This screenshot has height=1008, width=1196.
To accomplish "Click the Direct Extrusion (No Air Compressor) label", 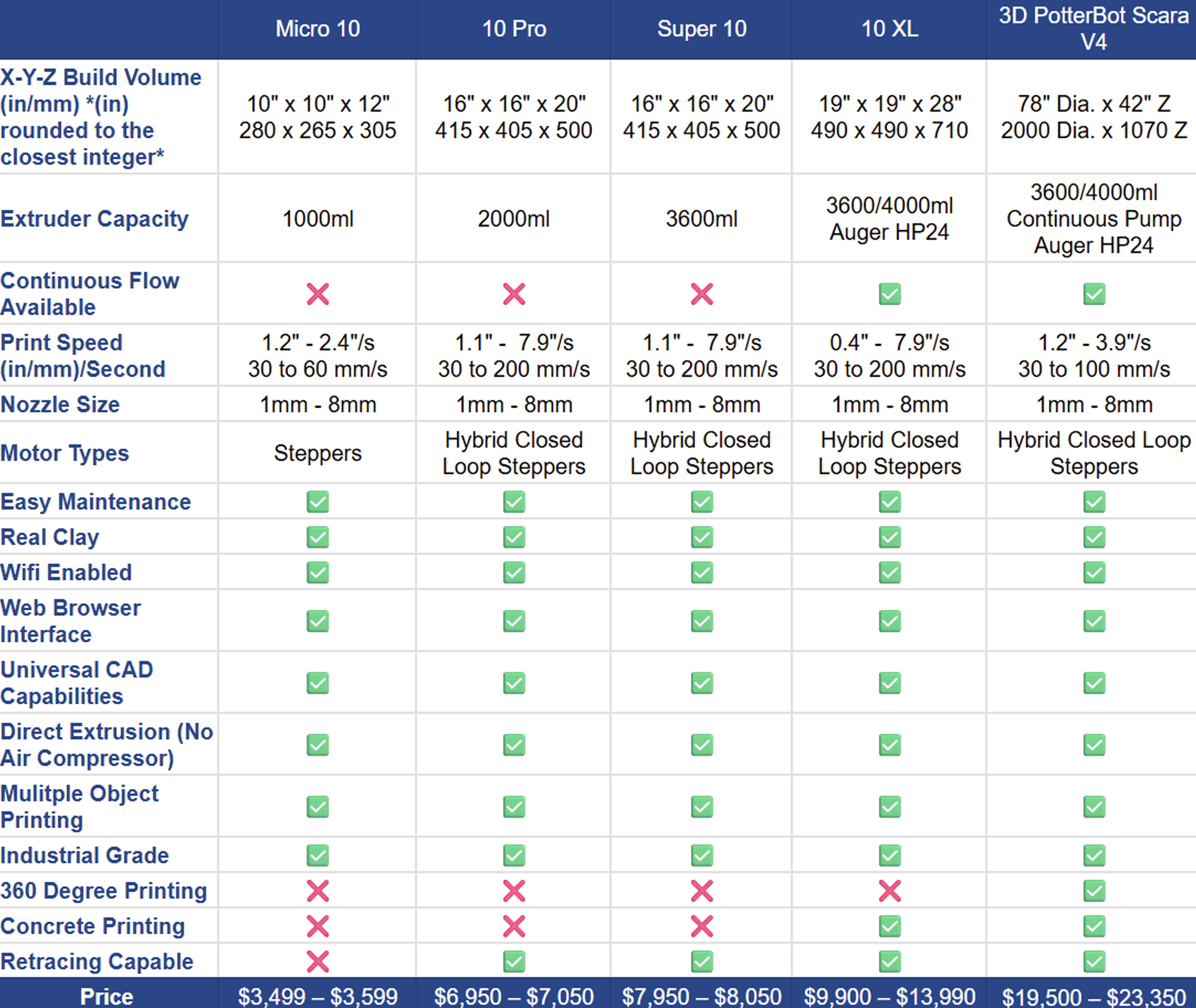I will click(x=107, y=745).
